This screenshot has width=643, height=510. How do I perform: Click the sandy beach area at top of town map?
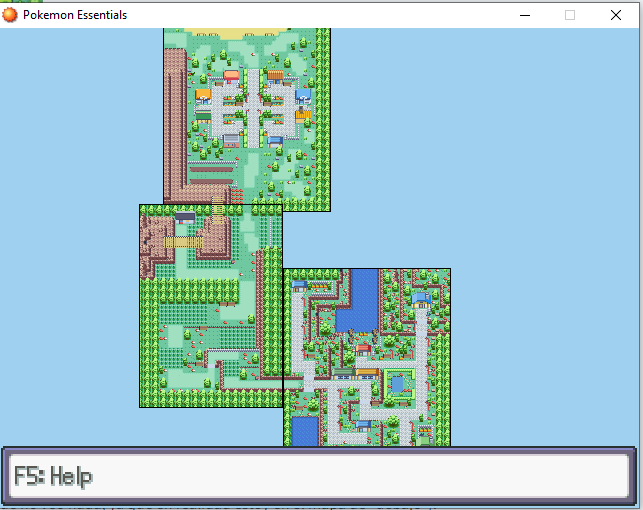[x=240, y=34]
